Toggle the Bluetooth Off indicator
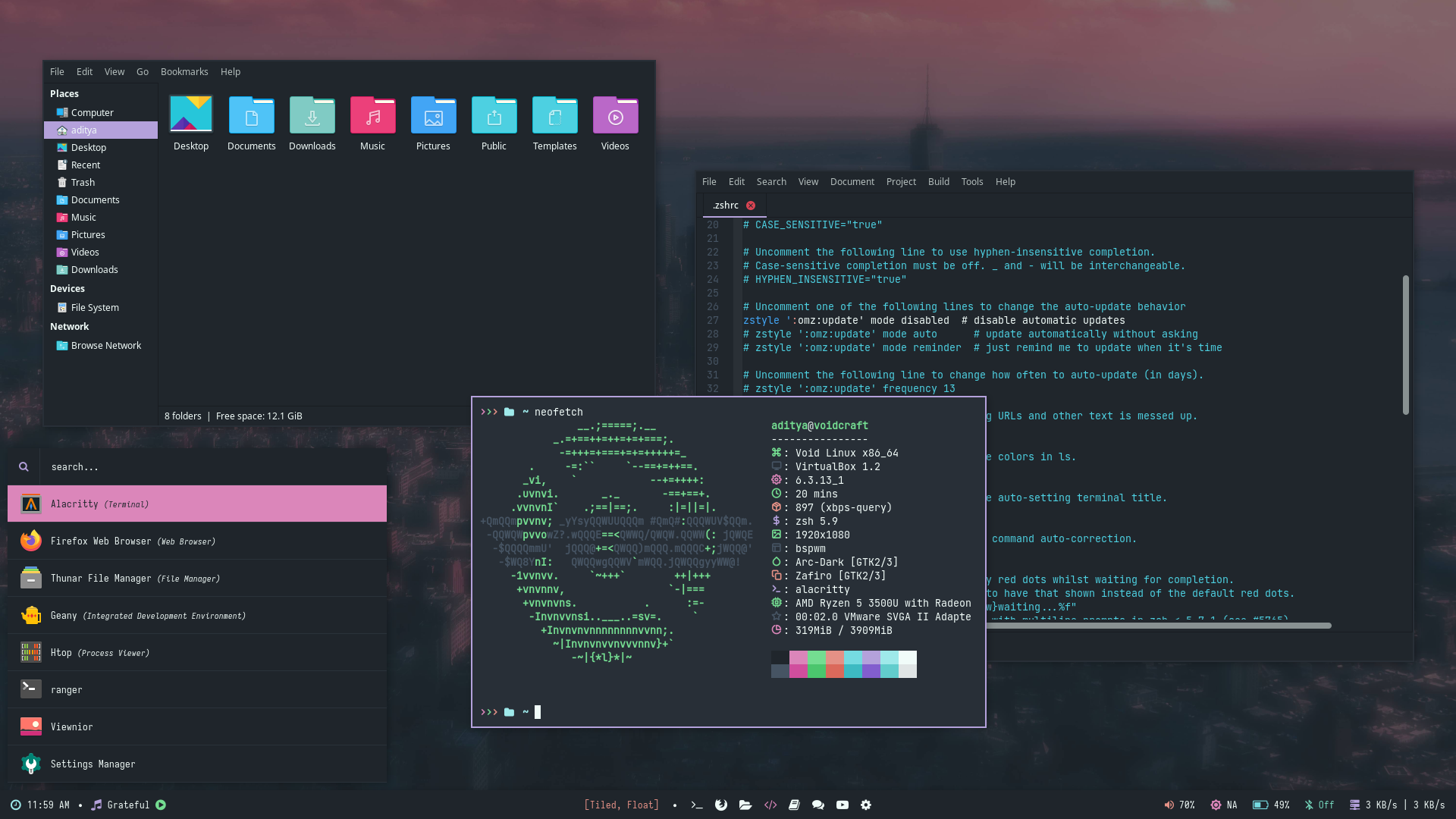 click(x=1319, y=805)
